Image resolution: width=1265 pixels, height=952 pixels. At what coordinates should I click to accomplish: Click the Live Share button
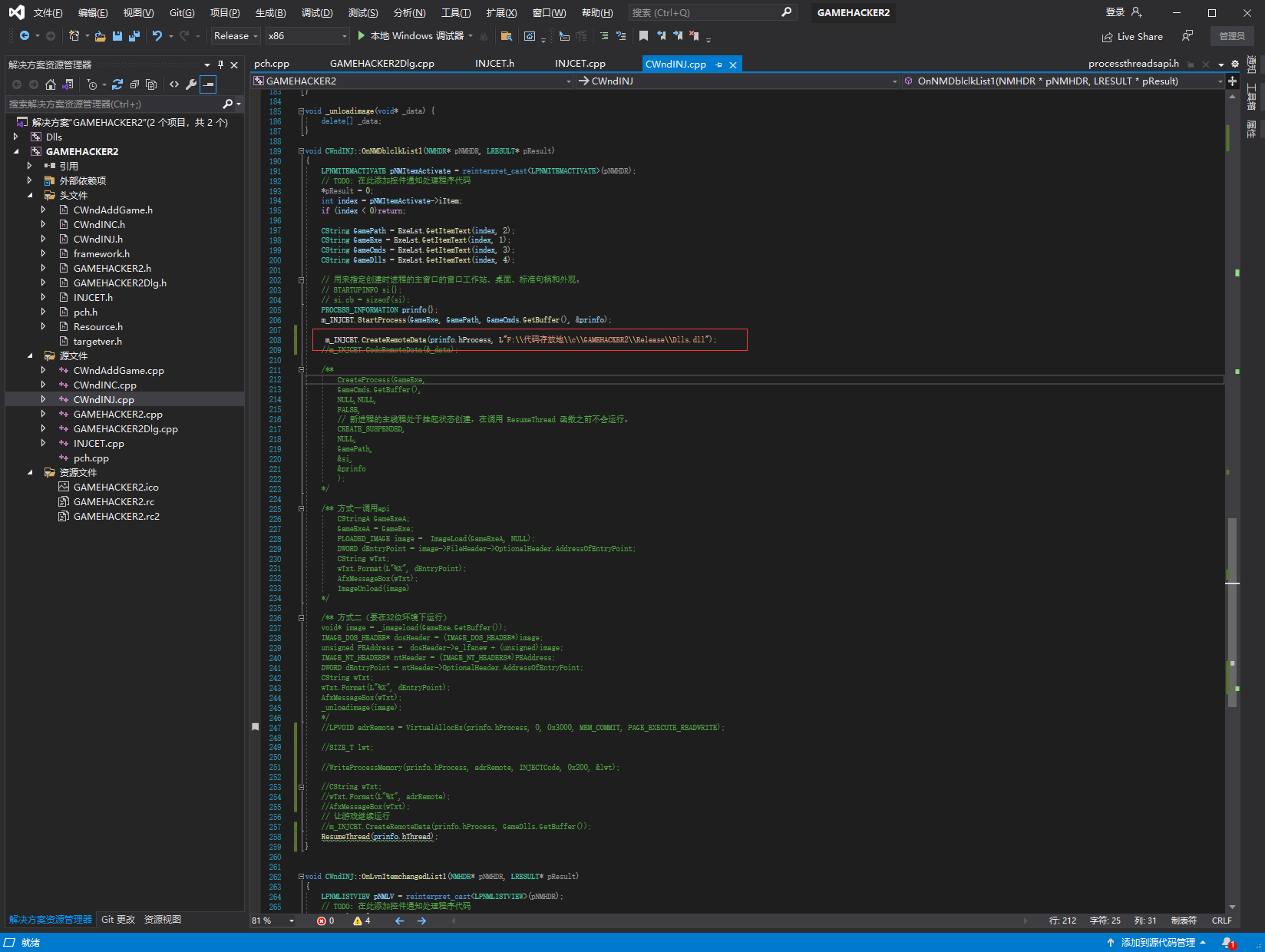coord(1132,36)
